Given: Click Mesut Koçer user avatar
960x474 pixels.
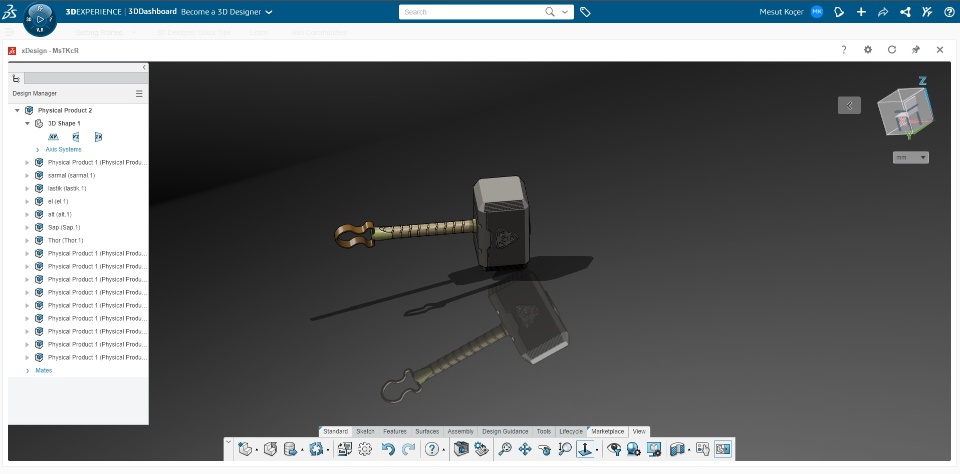Looking at the screenshot, I should pos(817,12).
